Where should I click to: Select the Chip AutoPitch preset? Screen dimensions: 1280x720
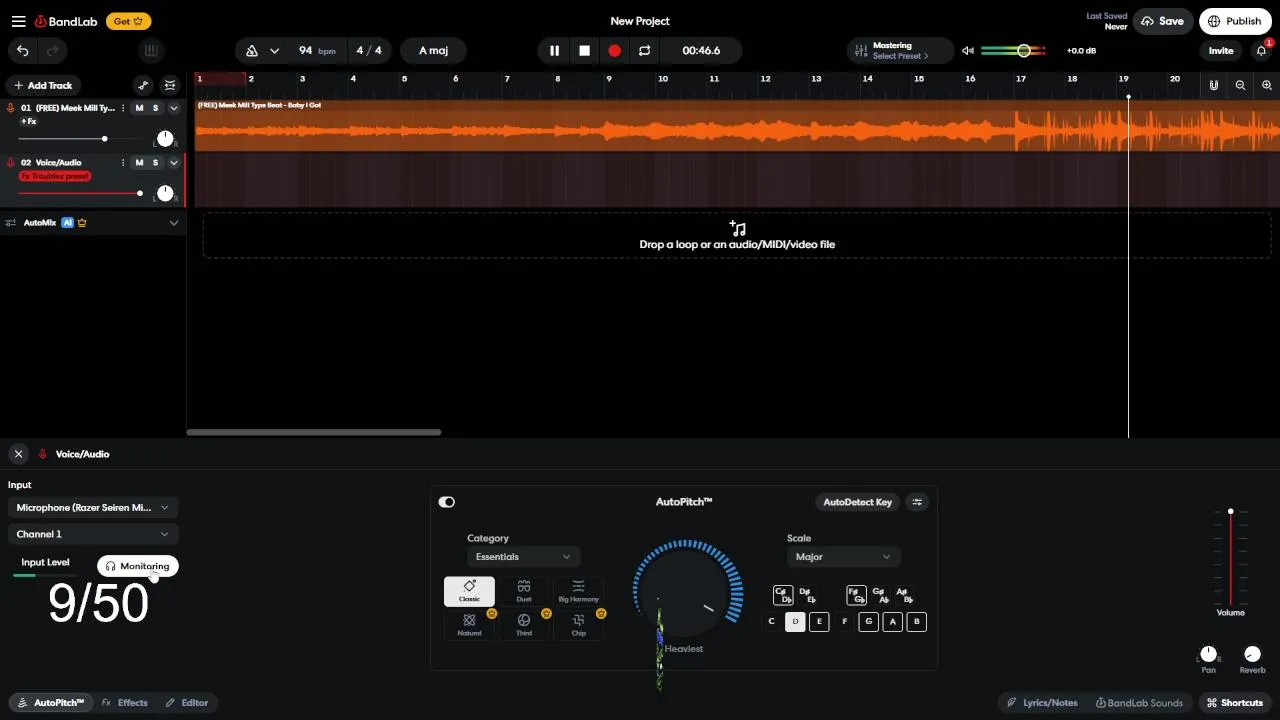click(x=578, y=625)
